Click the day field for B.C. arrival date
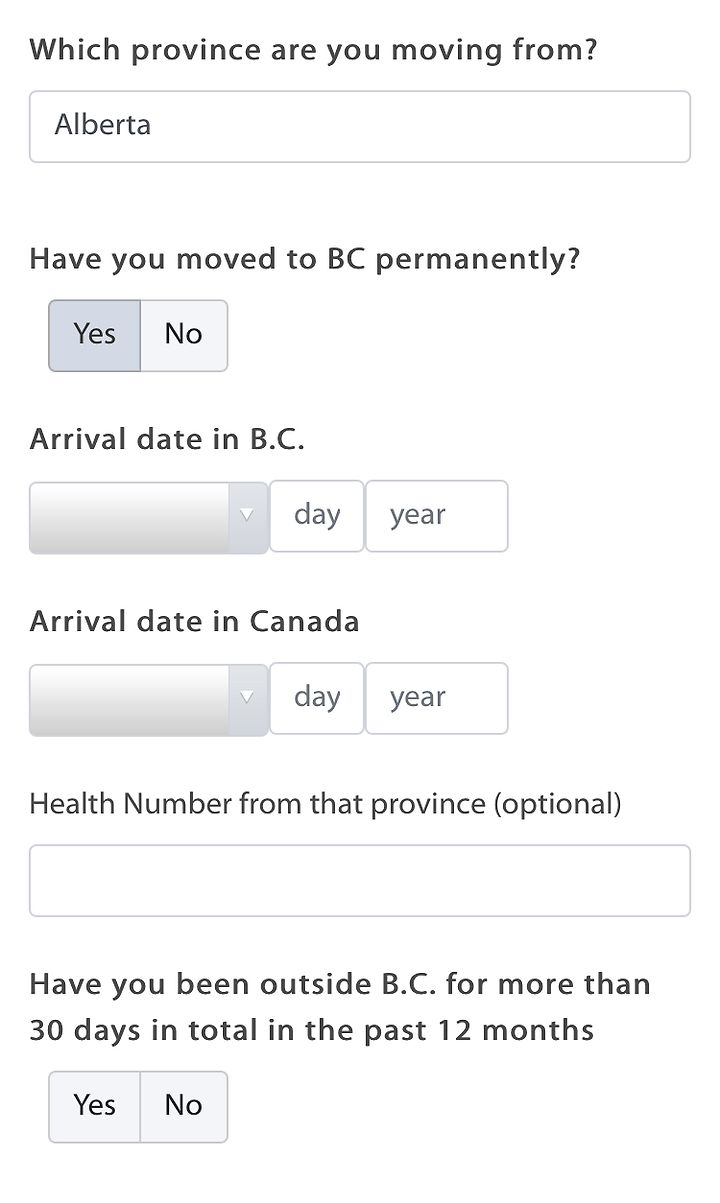 [x=317, y=516]
